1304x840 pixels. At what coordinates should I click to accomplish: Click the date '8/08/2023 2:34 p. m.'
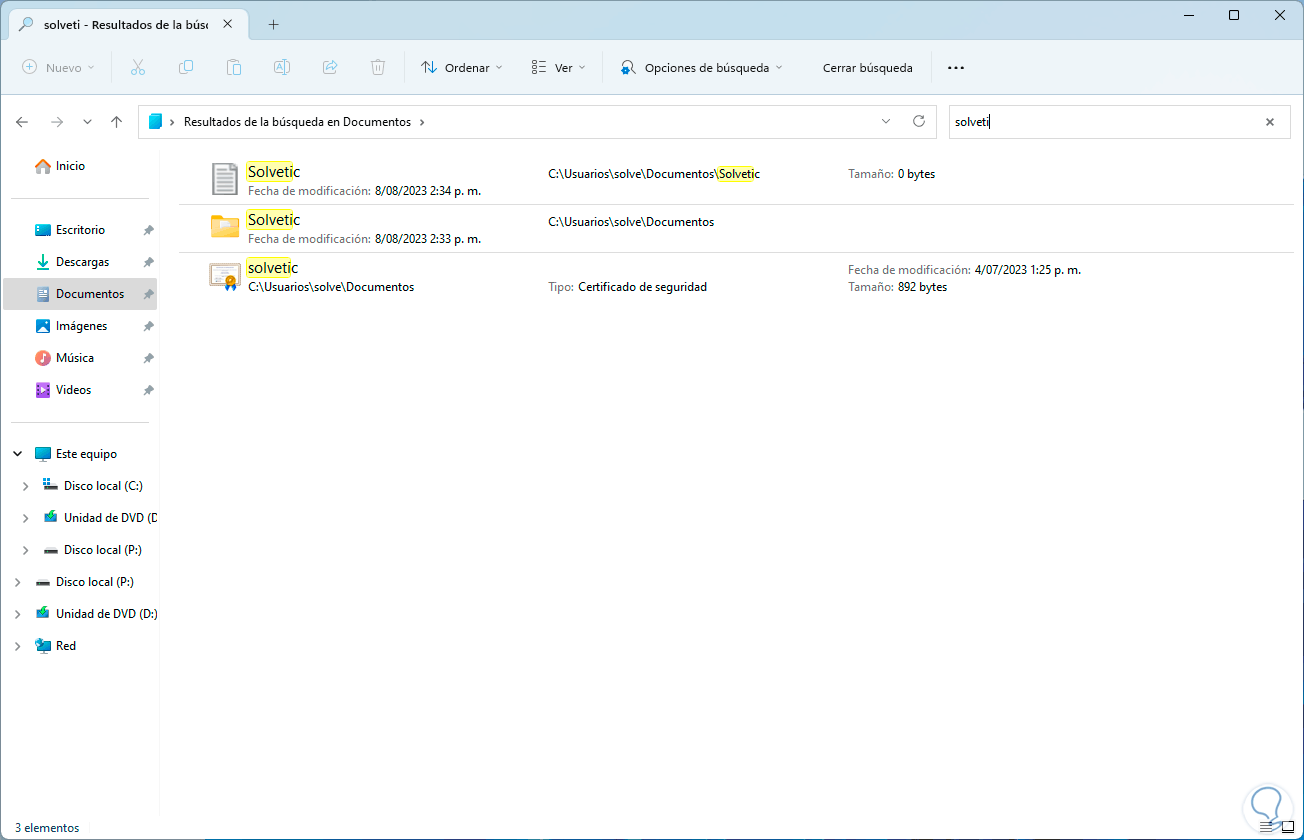click(428, 190)
